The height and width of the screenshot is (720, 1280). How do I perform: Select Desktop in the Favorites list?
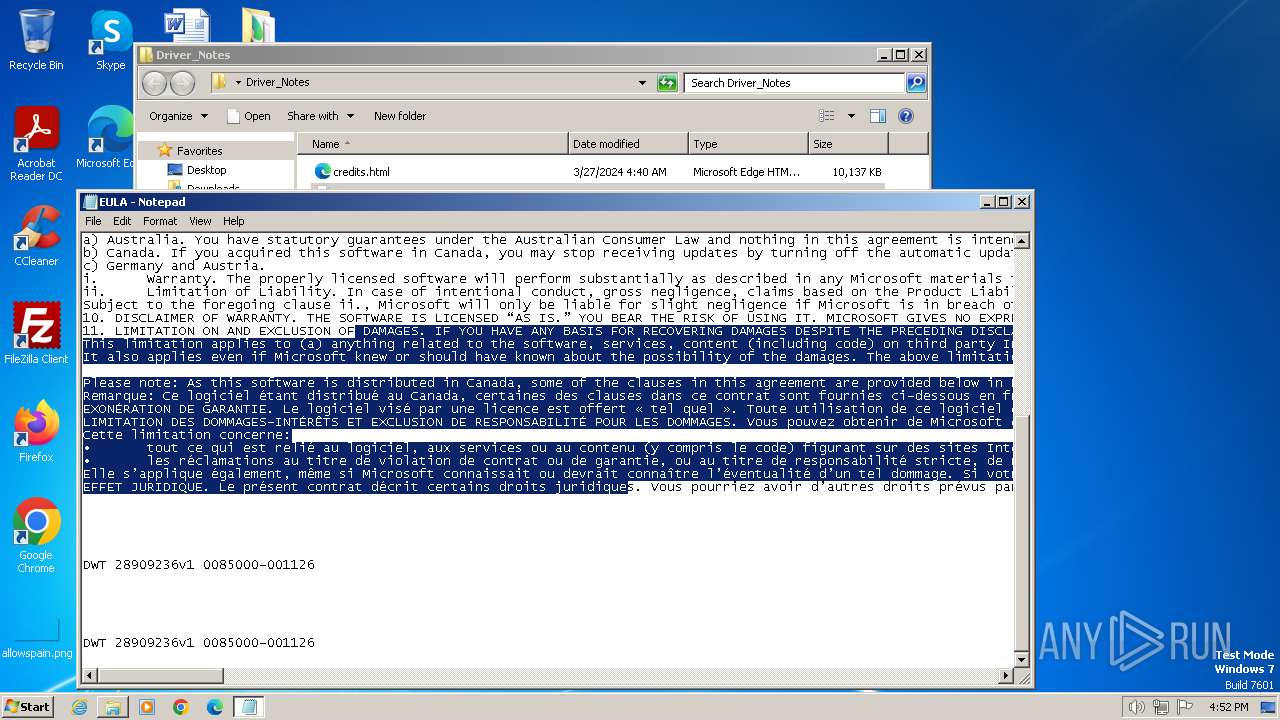[206, 170]
